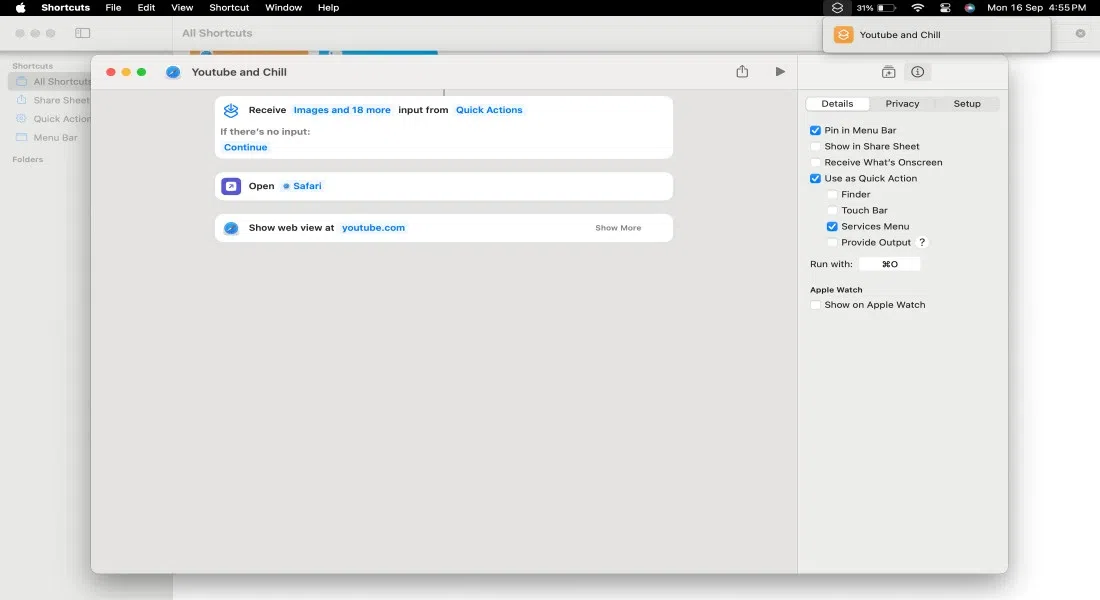Choose a different app than Safari

(x=302, y=186)
